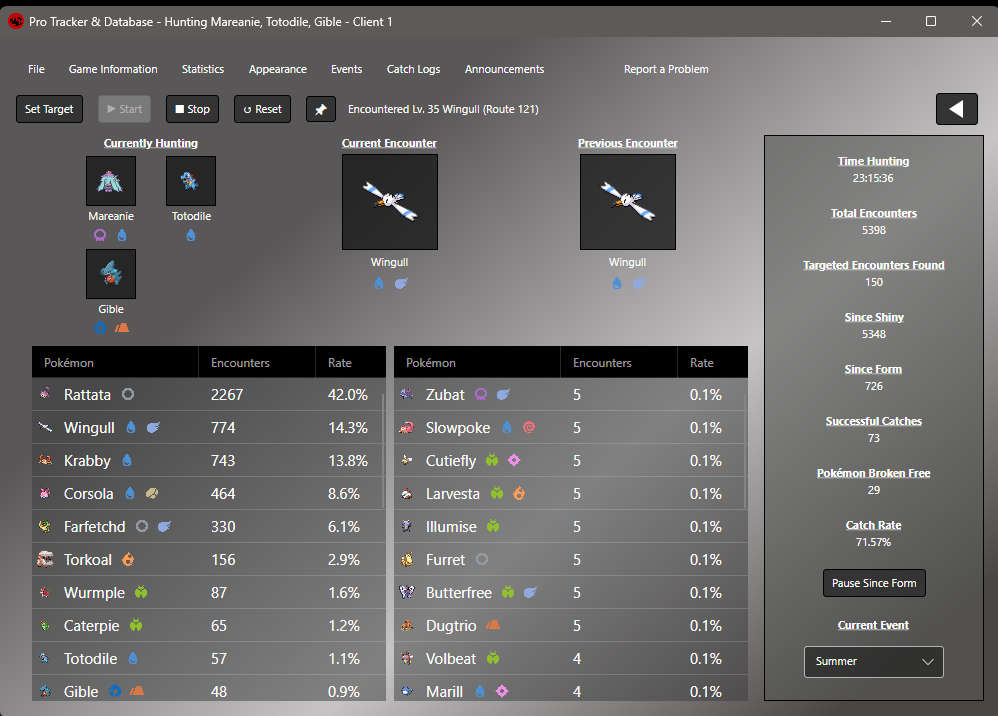Image resolution: width=998 pixels, height=716 pixels.
Task: Click the water type icon under Previous Encounter
Action: tap(617, 283)
